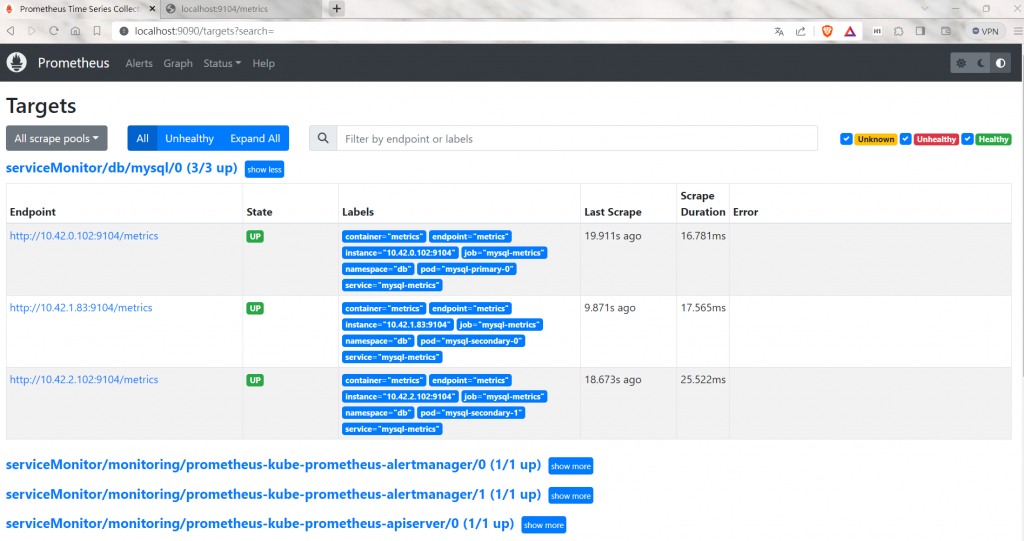Switch to light theme contrast icon

(x=1000, y=63)
